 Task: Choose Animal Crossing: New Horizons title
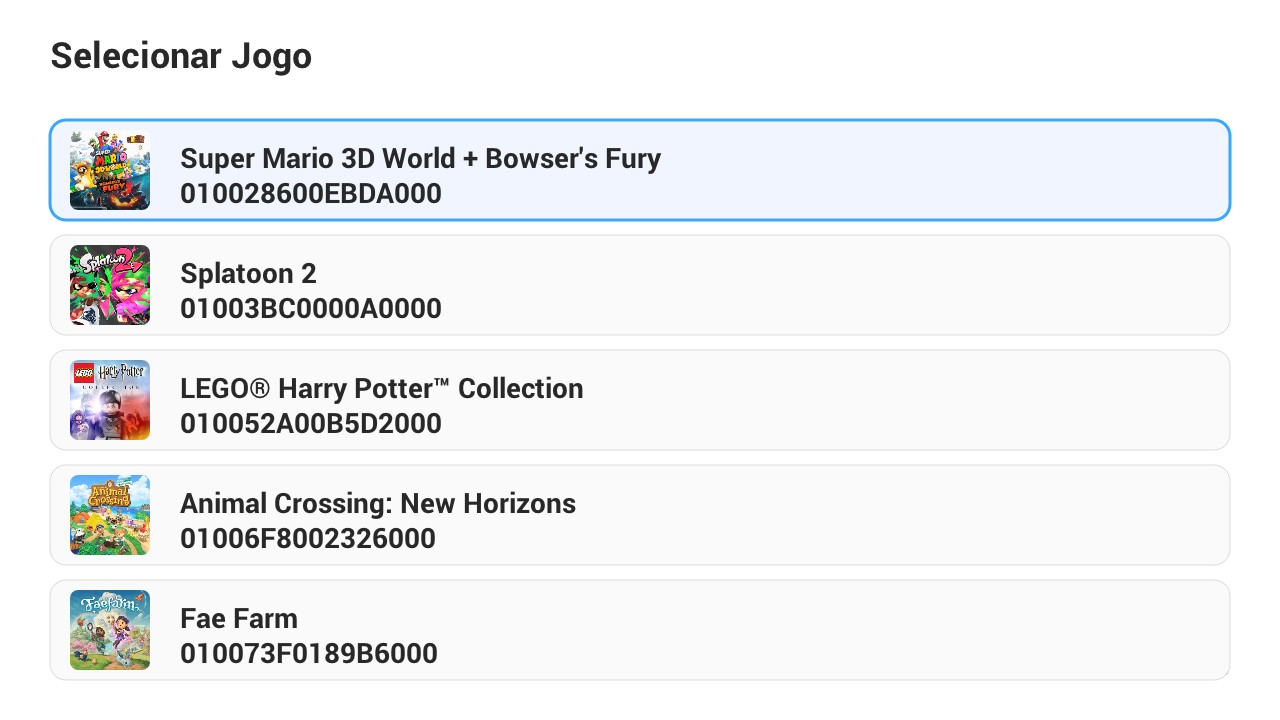coord(378,503)
